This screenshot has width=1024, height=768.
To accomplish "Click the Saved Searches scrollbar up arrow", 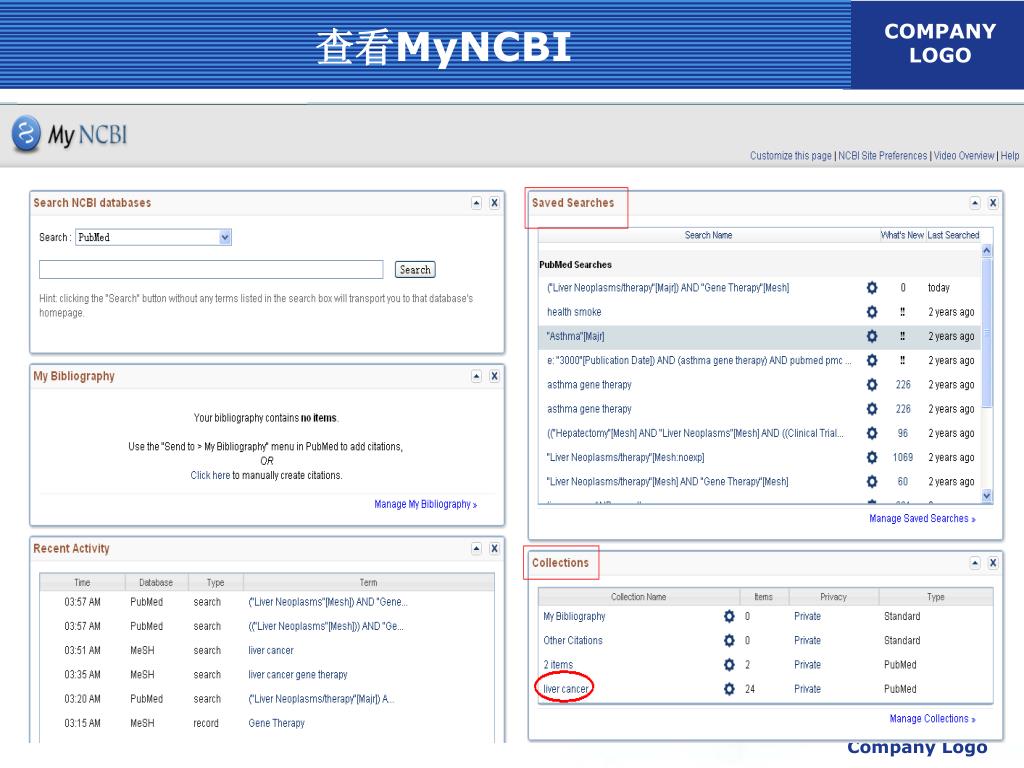I will [987, 251].
